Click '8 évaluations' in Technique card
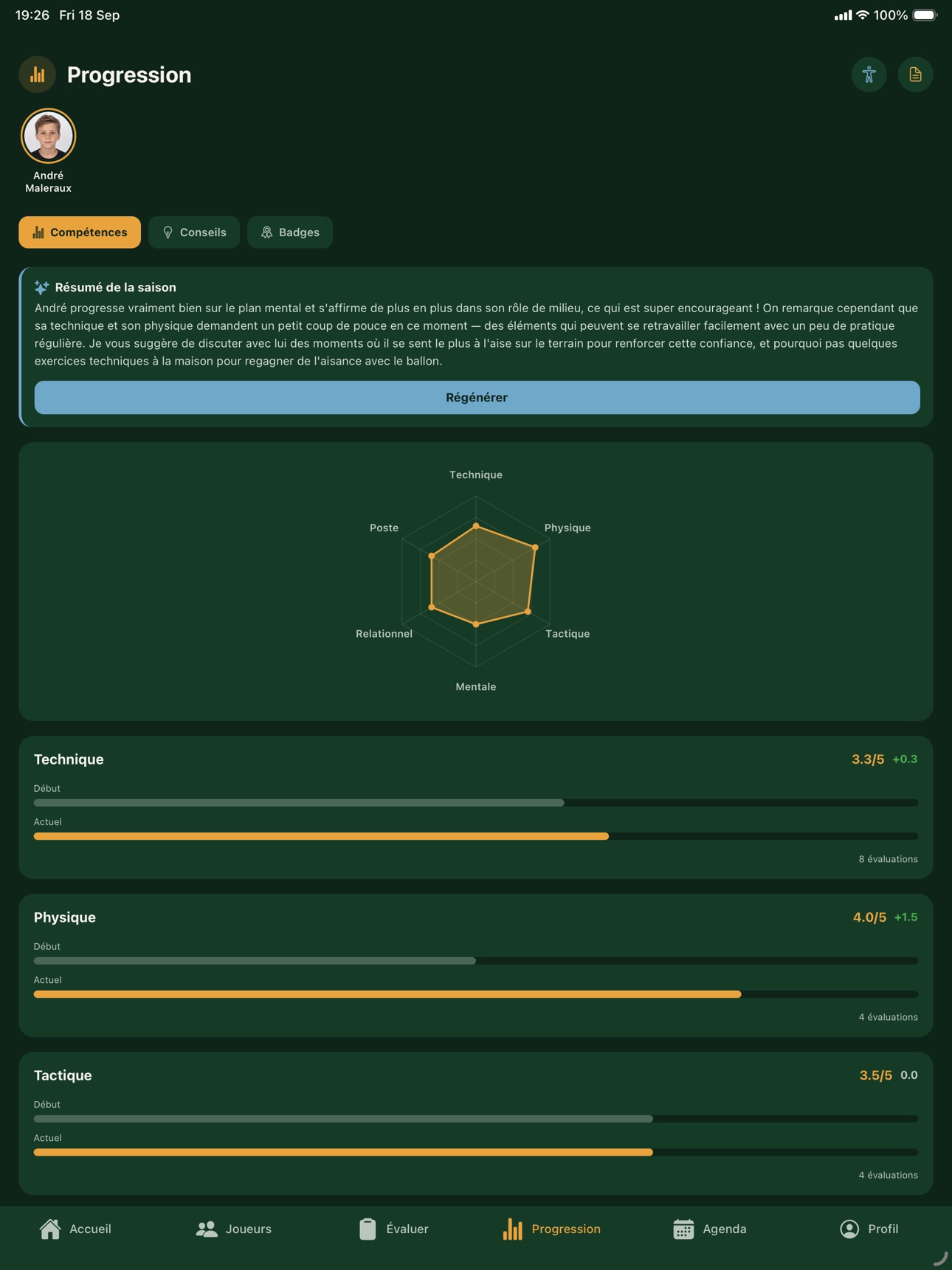The image size is (952, 1270). tap(889, 859)
